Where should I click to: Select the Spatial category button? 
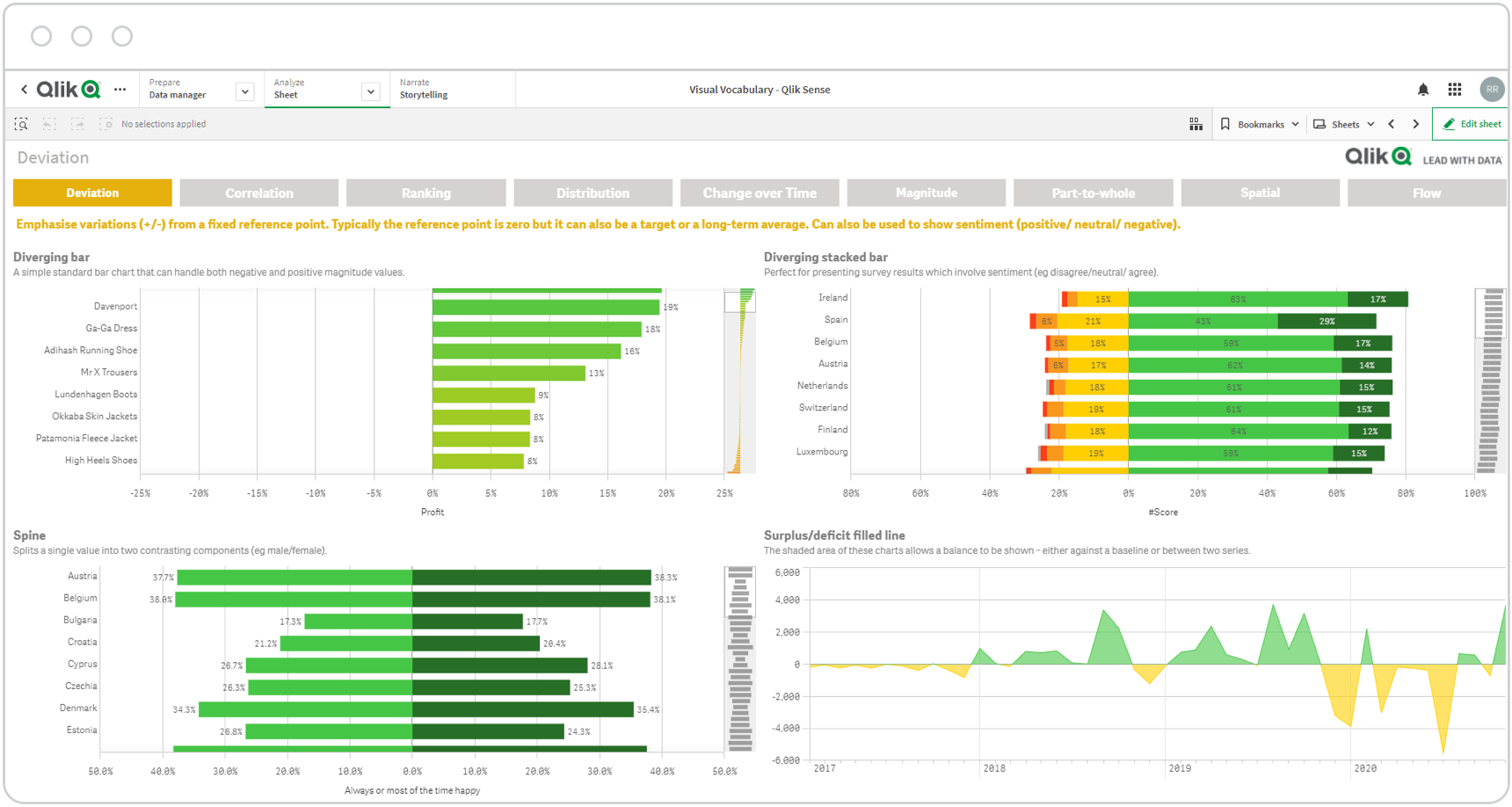1260,193
